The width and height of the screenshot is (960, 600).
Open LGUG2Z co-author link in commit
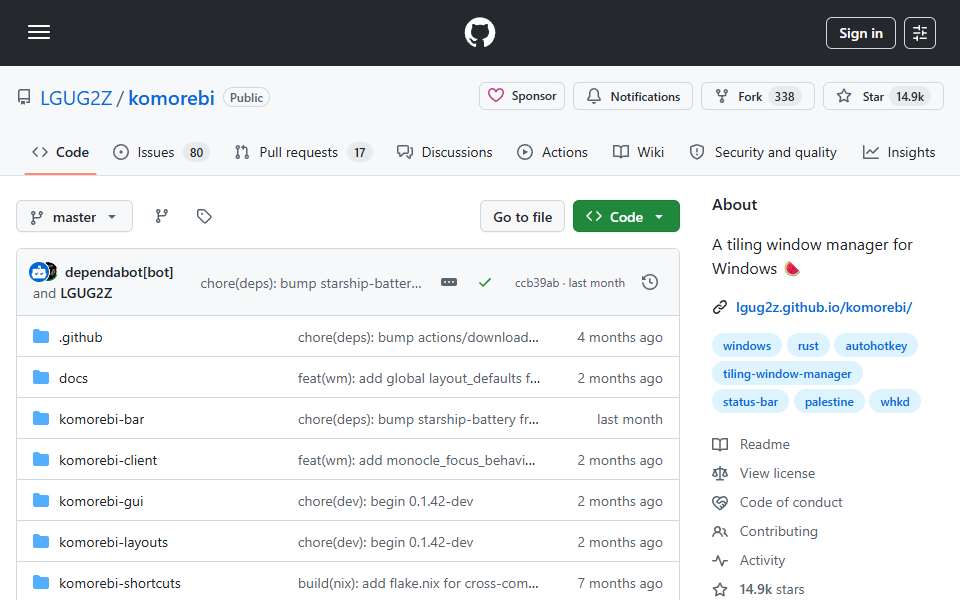[86, 293]
